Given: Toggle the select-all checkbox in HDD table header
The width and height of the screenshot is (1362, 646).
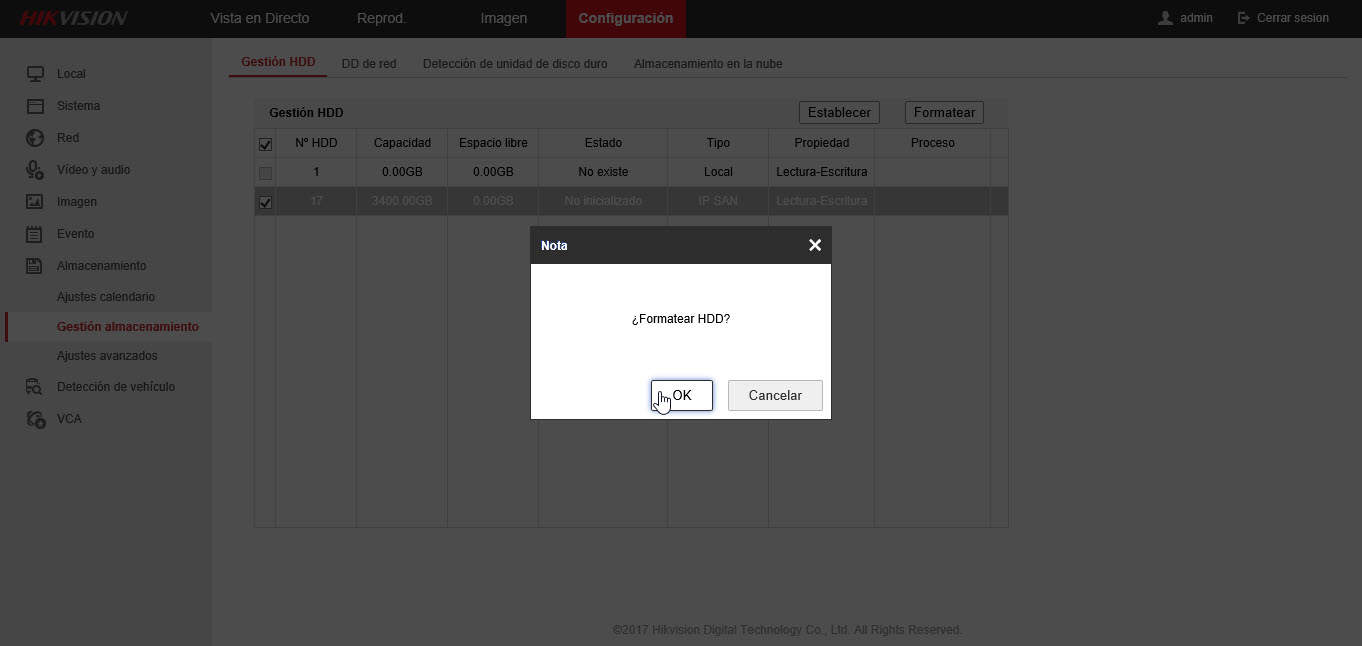Looking at the screenshot, I should [x=265, y=144].
